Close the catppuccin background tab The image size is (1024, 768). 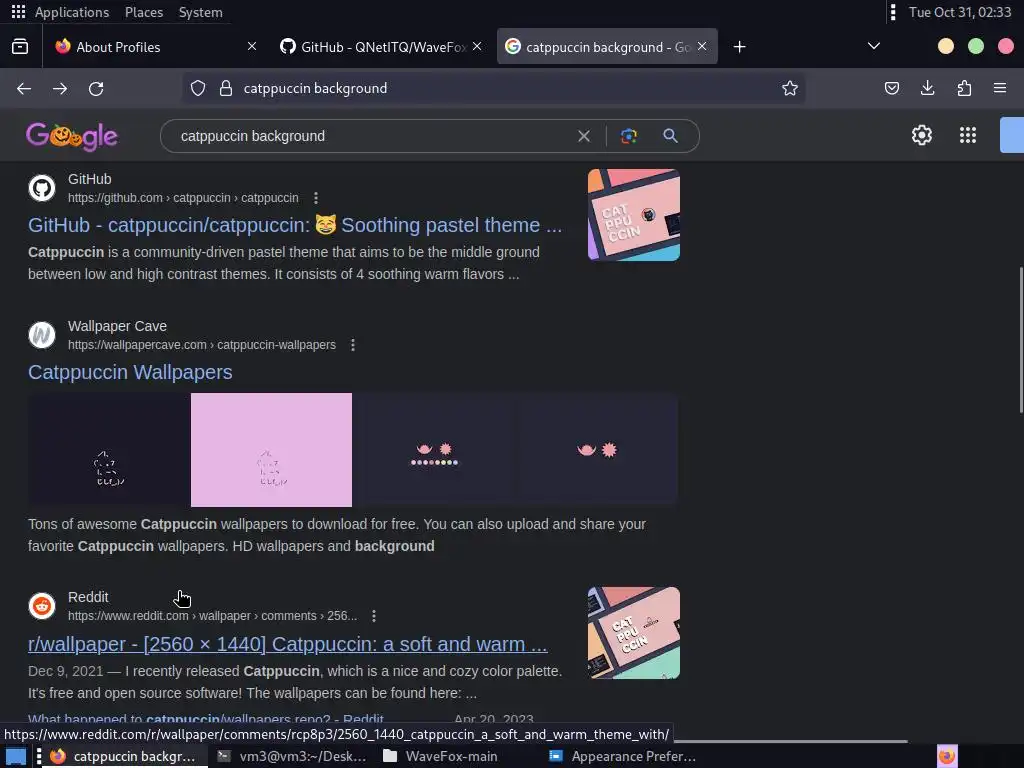(702, 46)
